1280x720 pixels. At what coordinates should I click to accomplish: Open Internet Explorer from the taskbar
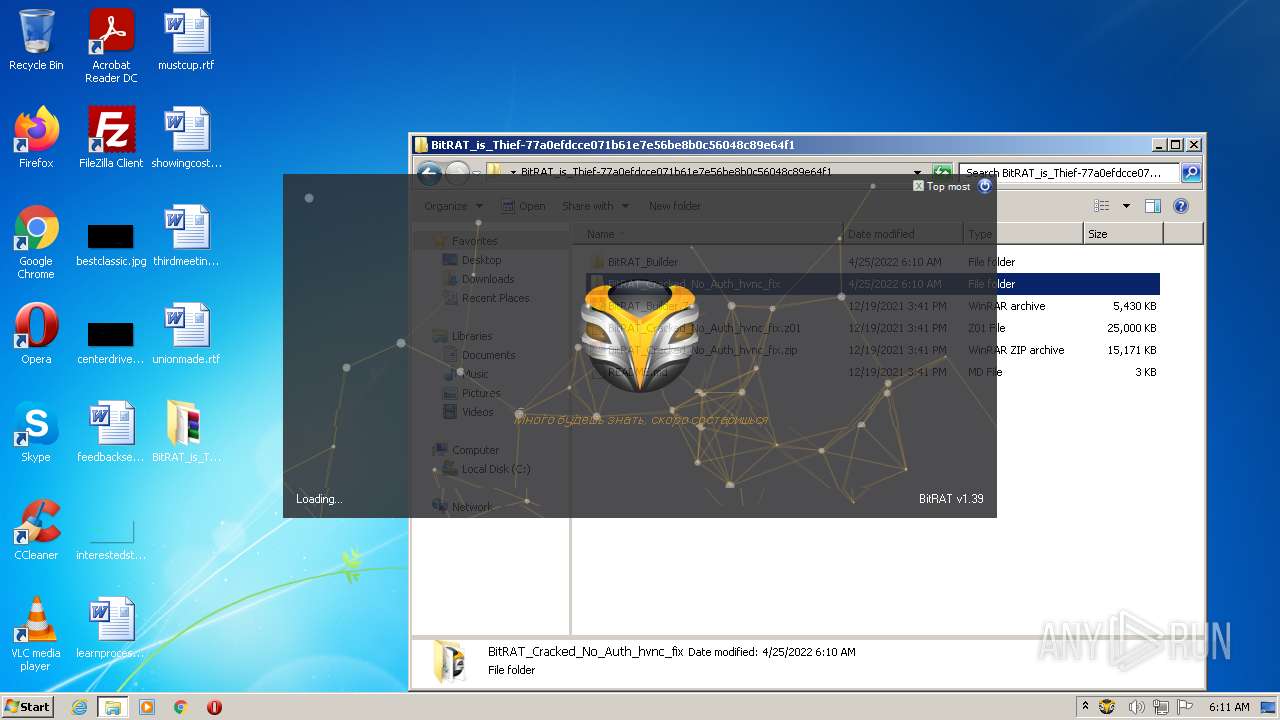(80, 707)
